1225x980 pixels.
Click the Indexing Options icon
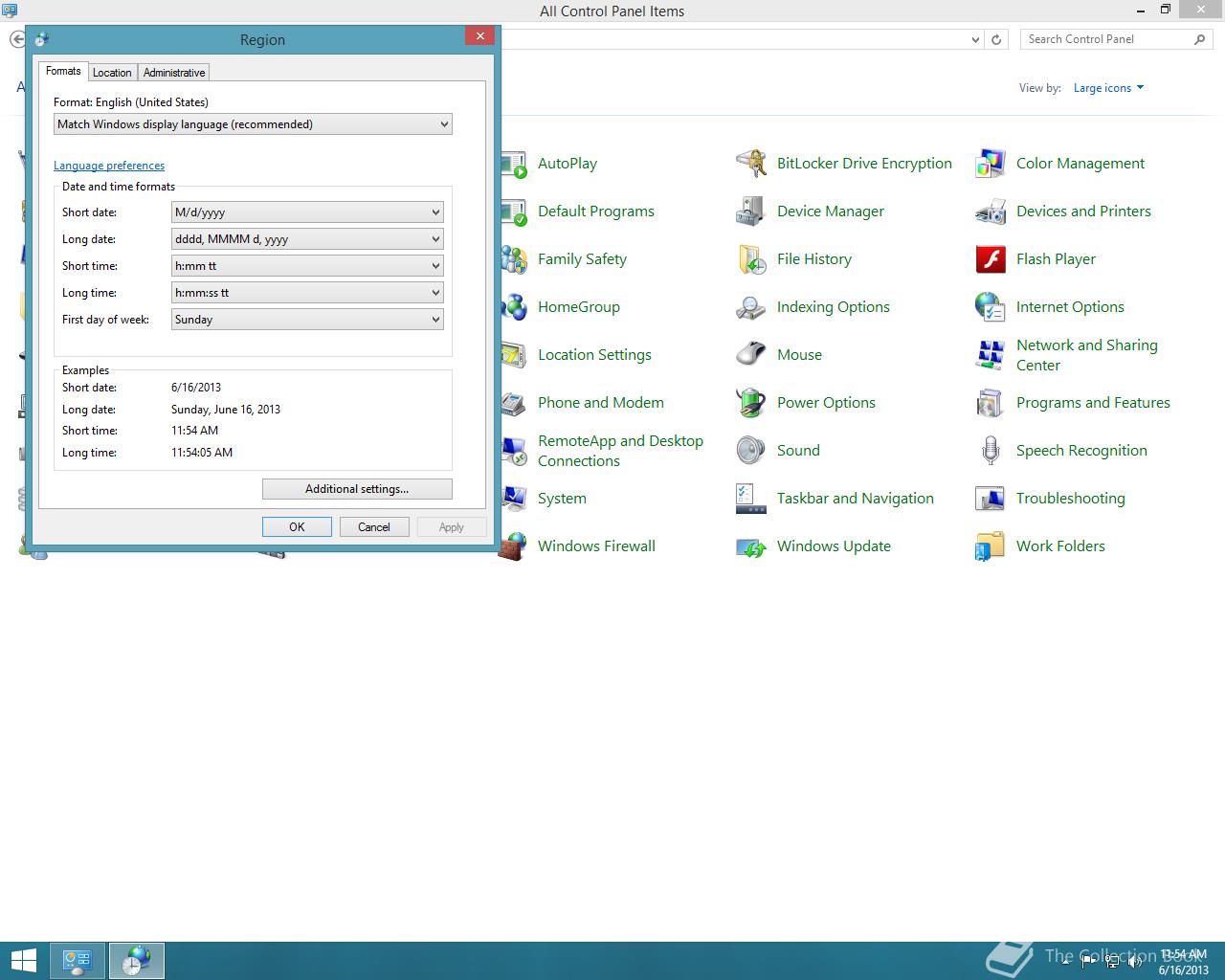[x=751, y=307]
